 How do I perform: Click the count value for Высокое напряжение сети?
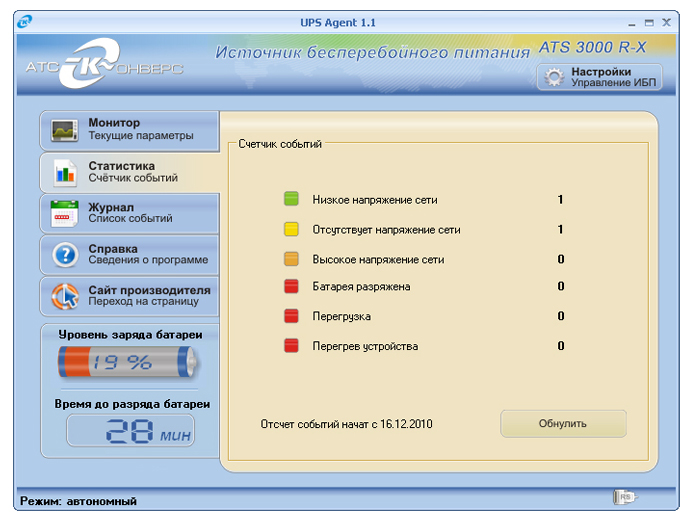pyautogui.click(x=560, y=259)
